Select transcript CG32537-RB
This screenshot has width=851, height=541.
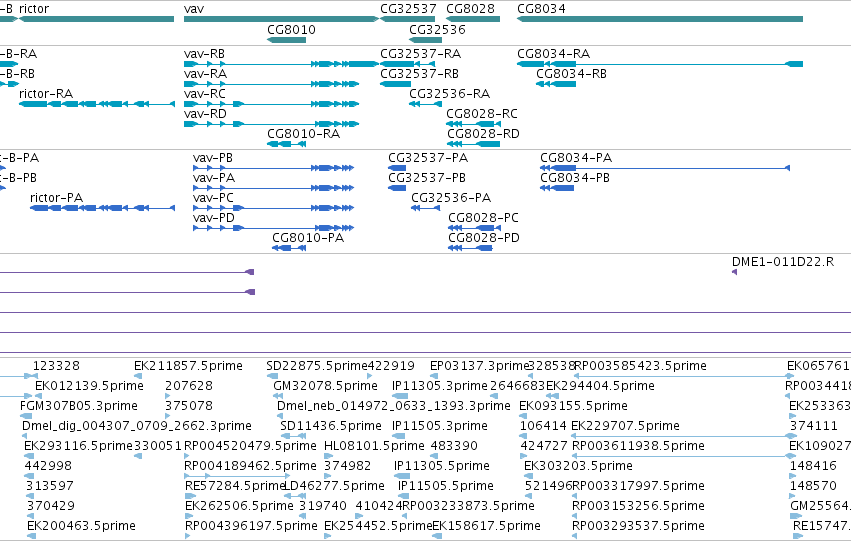[x=396, y=84]
